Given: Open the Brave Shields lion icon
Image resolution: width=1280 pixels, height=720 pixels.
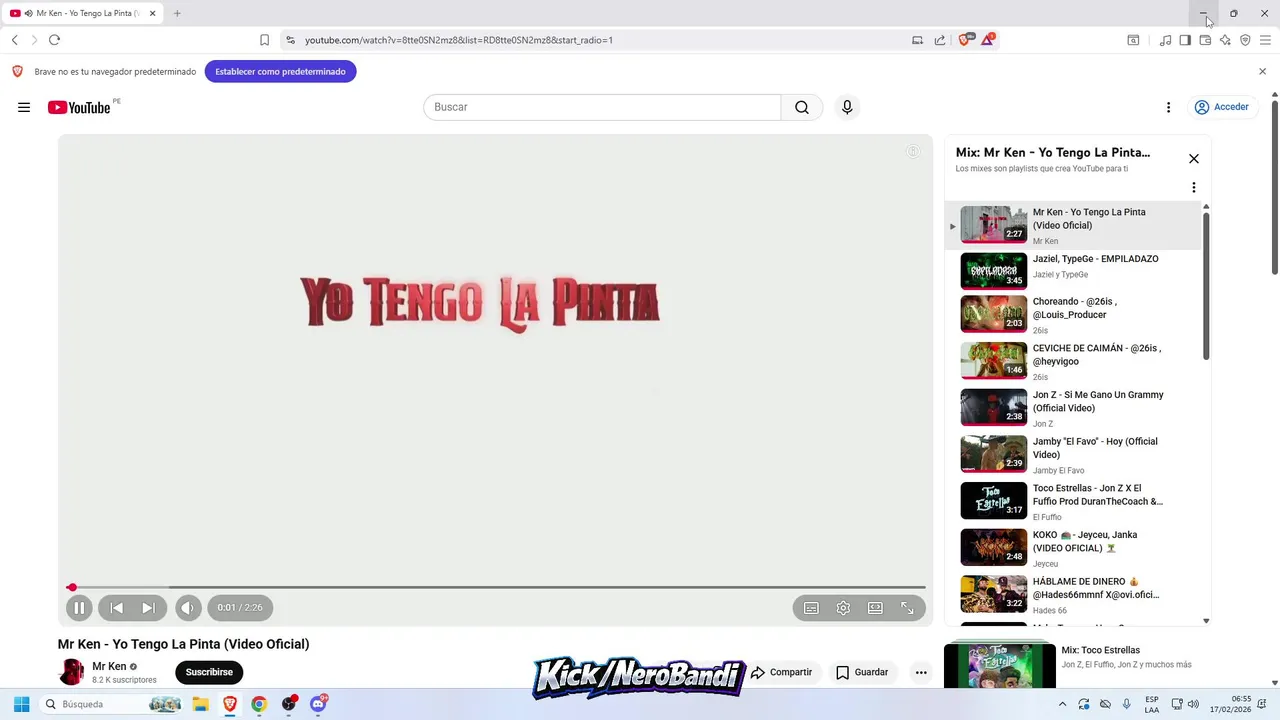Looking at the screenshot, I should click(966, 40).
